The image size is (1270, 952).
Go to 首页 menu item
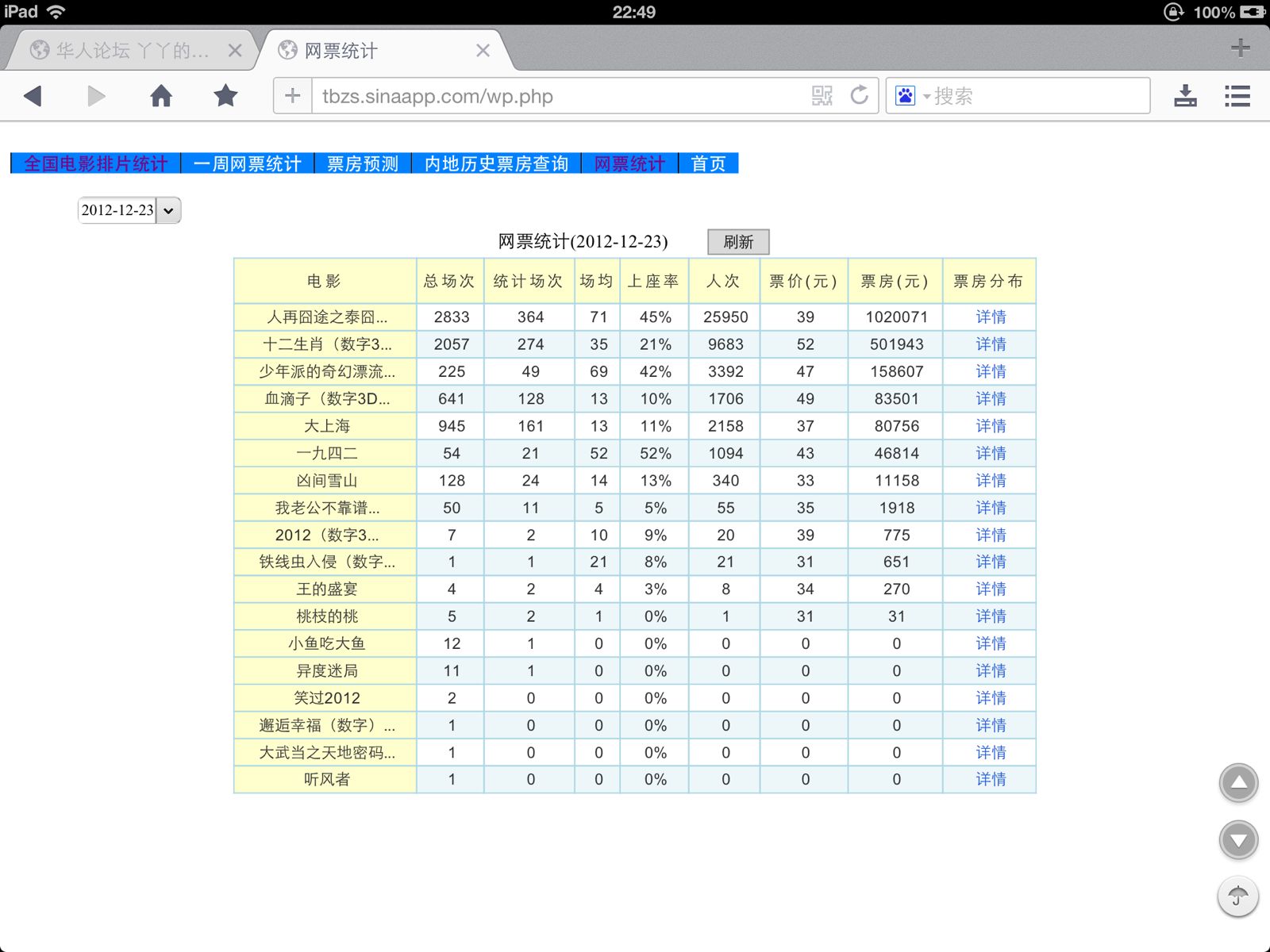708,163
